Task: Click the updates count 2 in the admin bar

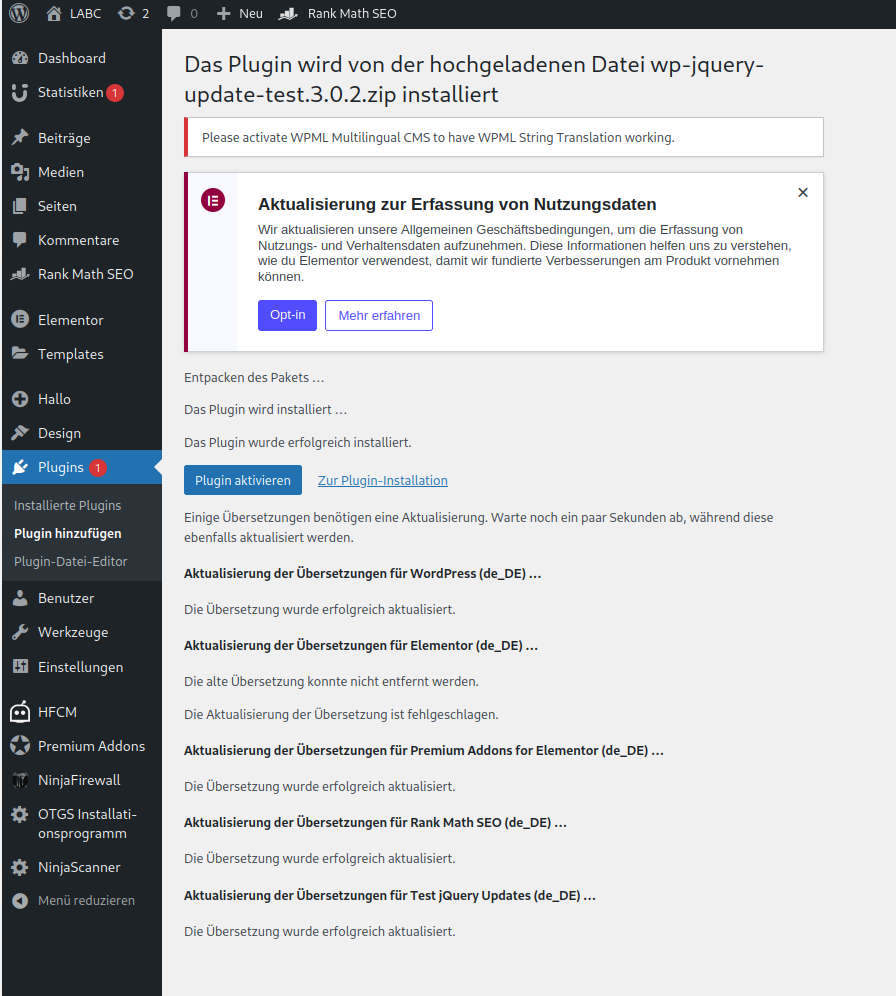Action: click(145, 13)
